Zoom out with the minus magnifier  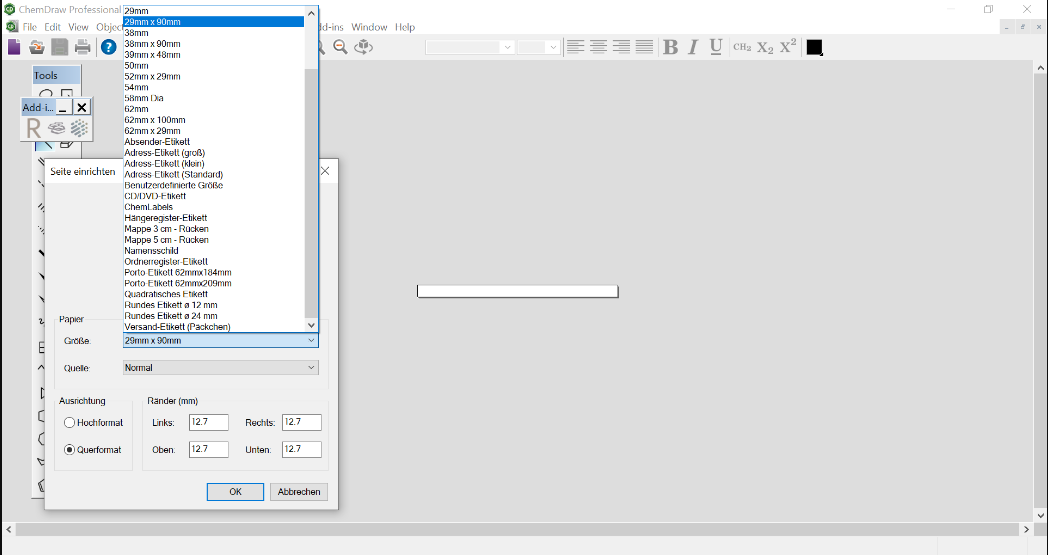[340, 47]
